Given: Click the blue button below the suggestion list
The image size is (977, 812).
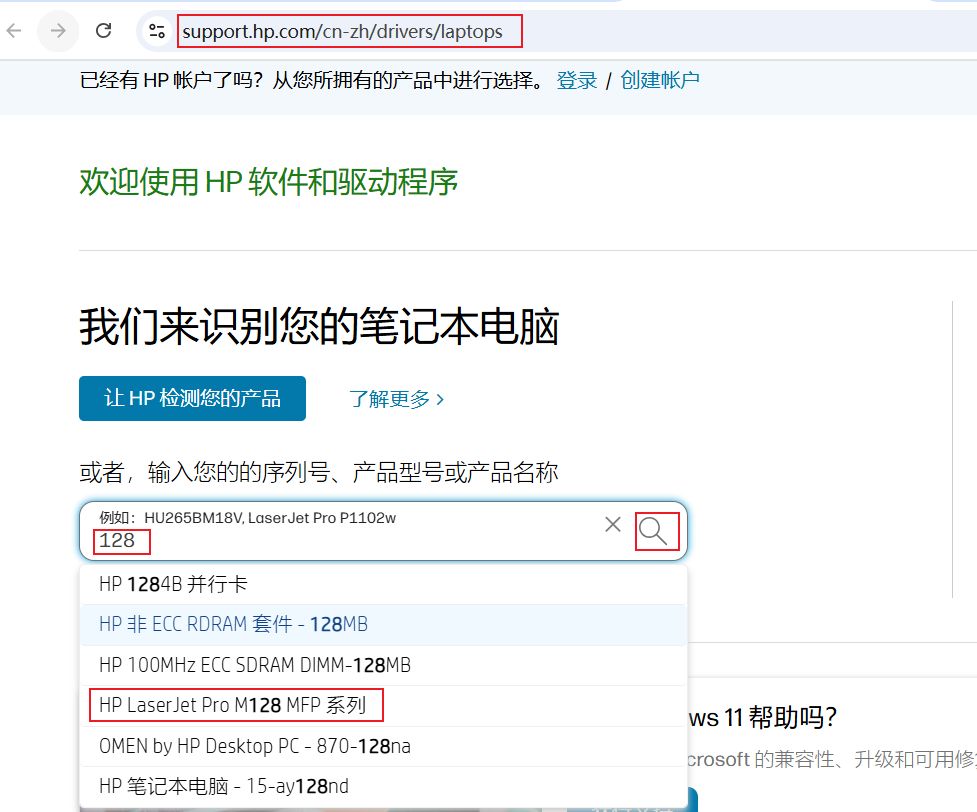Looking at the screenshot, I should pyautogui.click(x=632, y=803).
